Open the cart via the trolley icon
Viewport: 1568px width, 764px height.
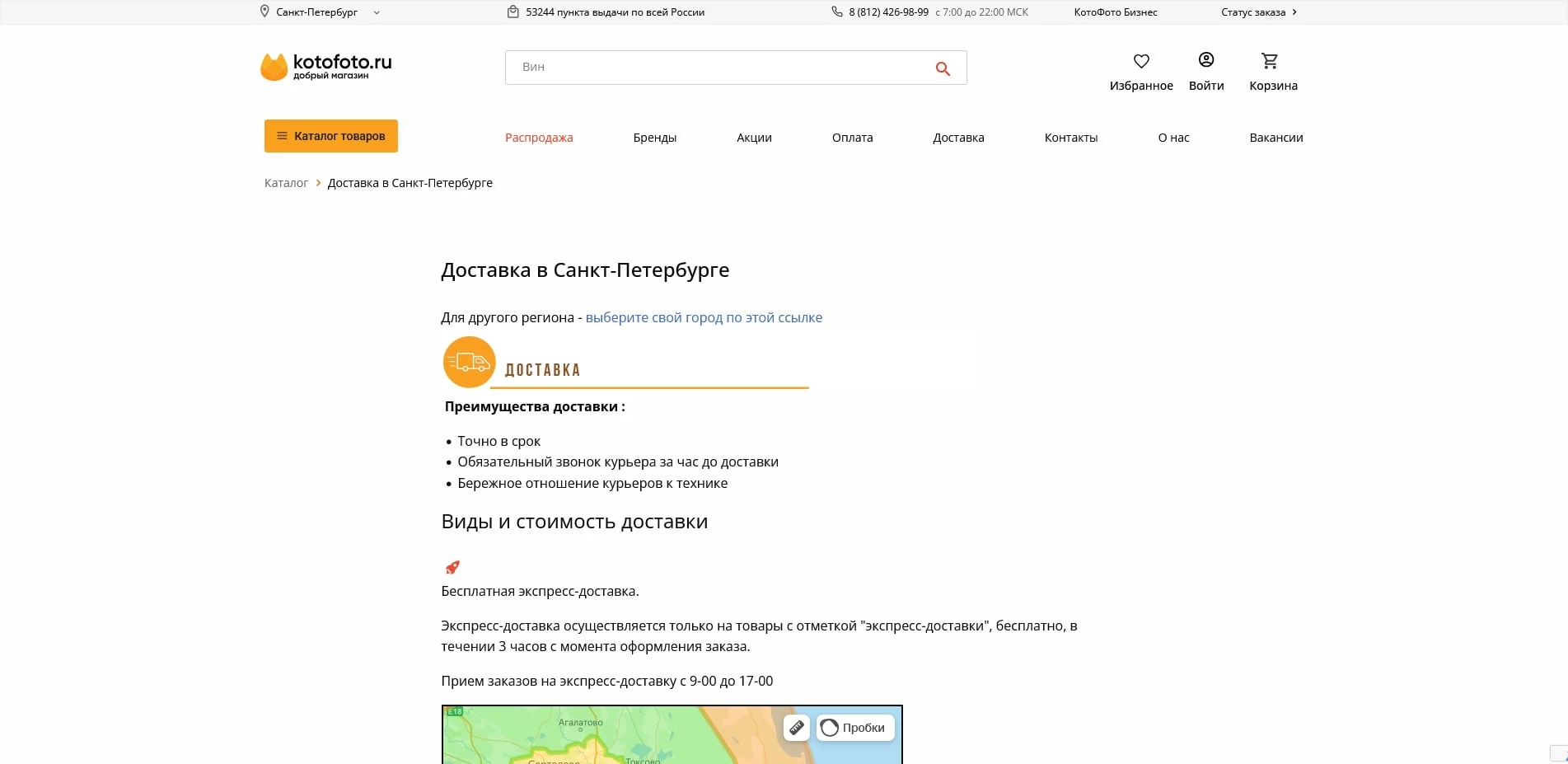(x=1271, y=60)
